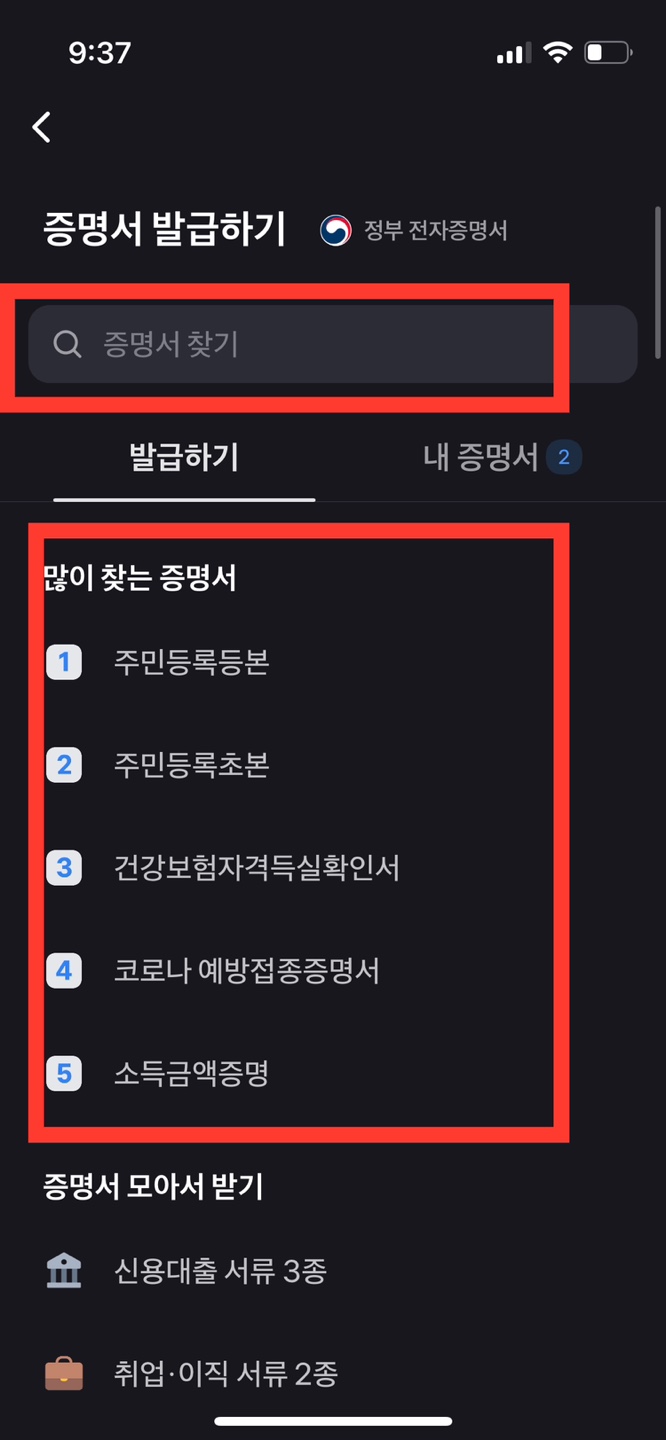Tap the government emblem icon next to 정부 전자증명서

click(338, 230)
